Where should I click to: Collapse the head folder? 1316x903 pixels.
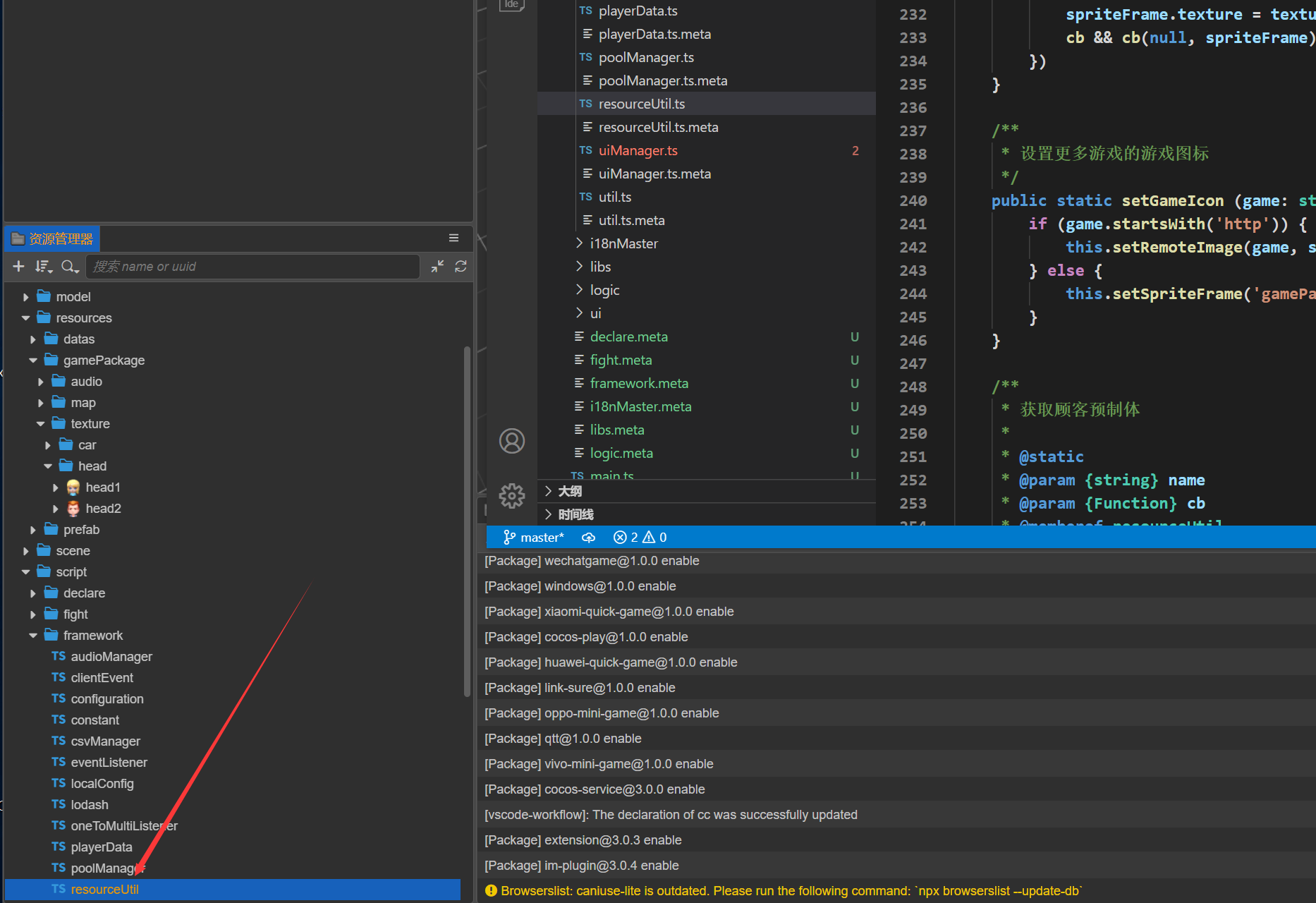pyautogui.click(x=48, y=466)
